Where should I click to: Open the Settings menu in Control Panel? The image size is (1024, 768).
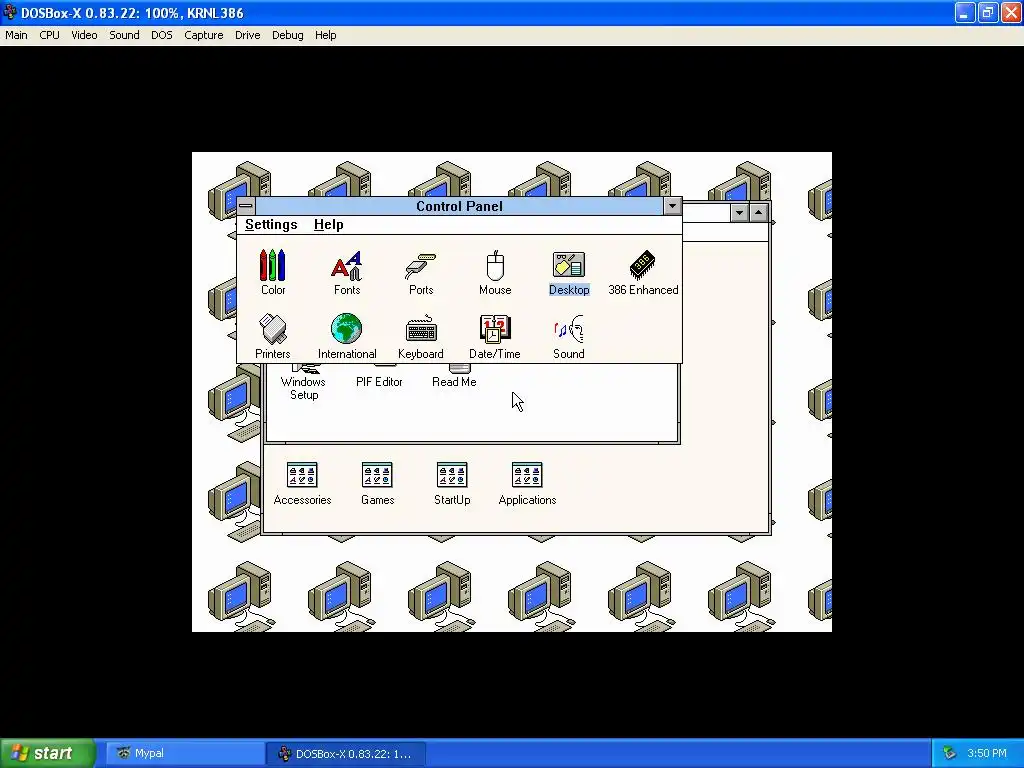271,225
